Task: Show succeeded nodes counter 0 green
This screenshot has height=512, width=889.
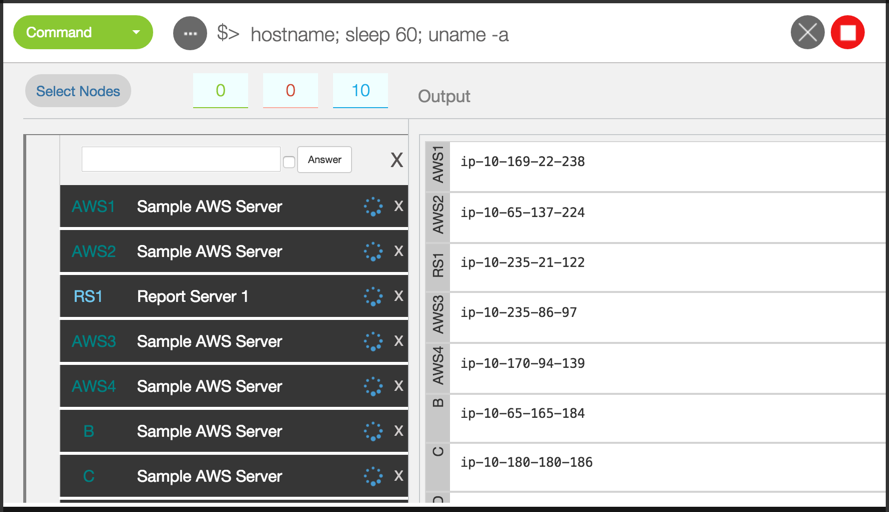Action: (221, 90)
